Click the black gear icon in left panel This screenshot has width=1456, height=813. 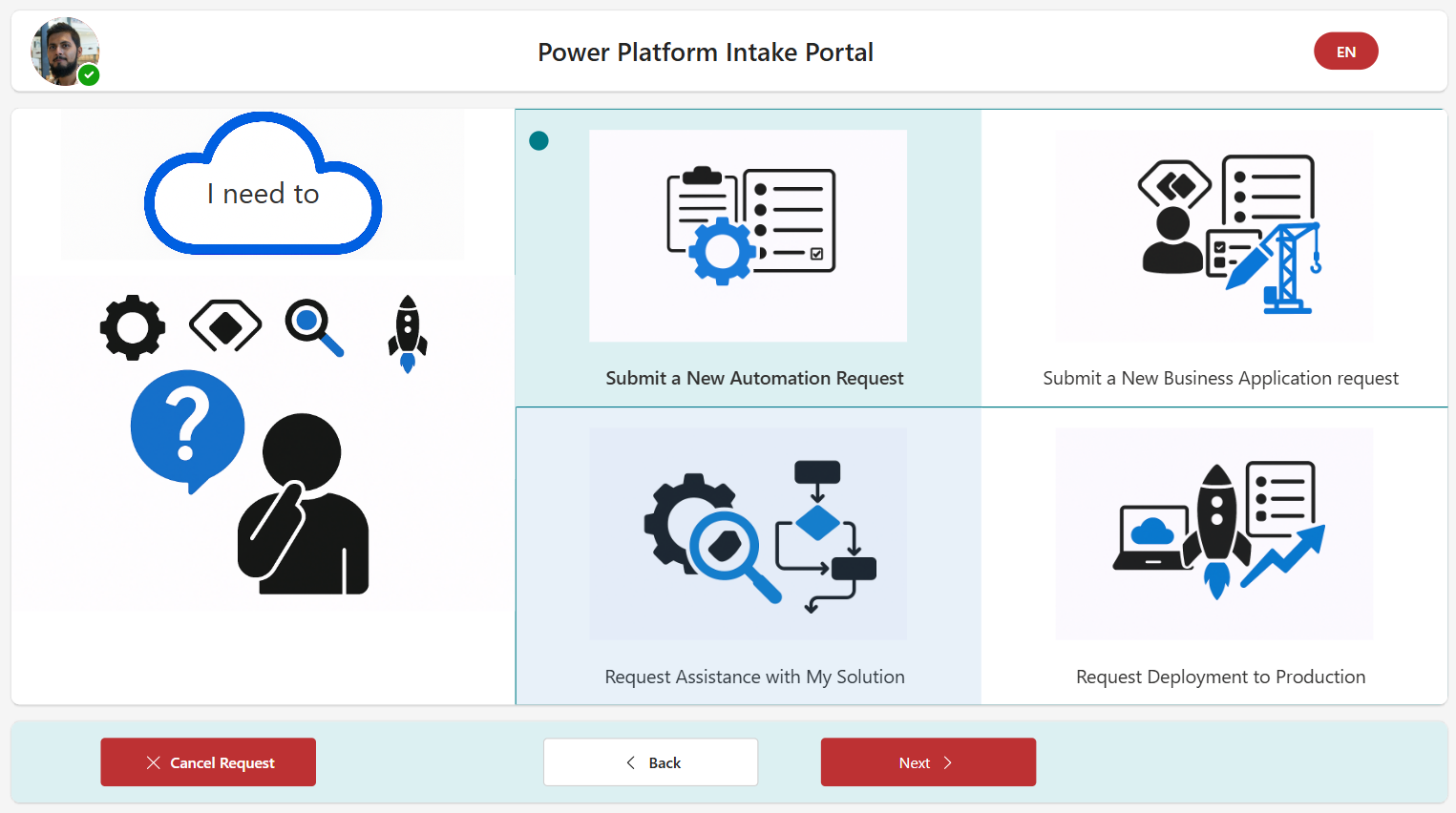[x=133, y=327]
